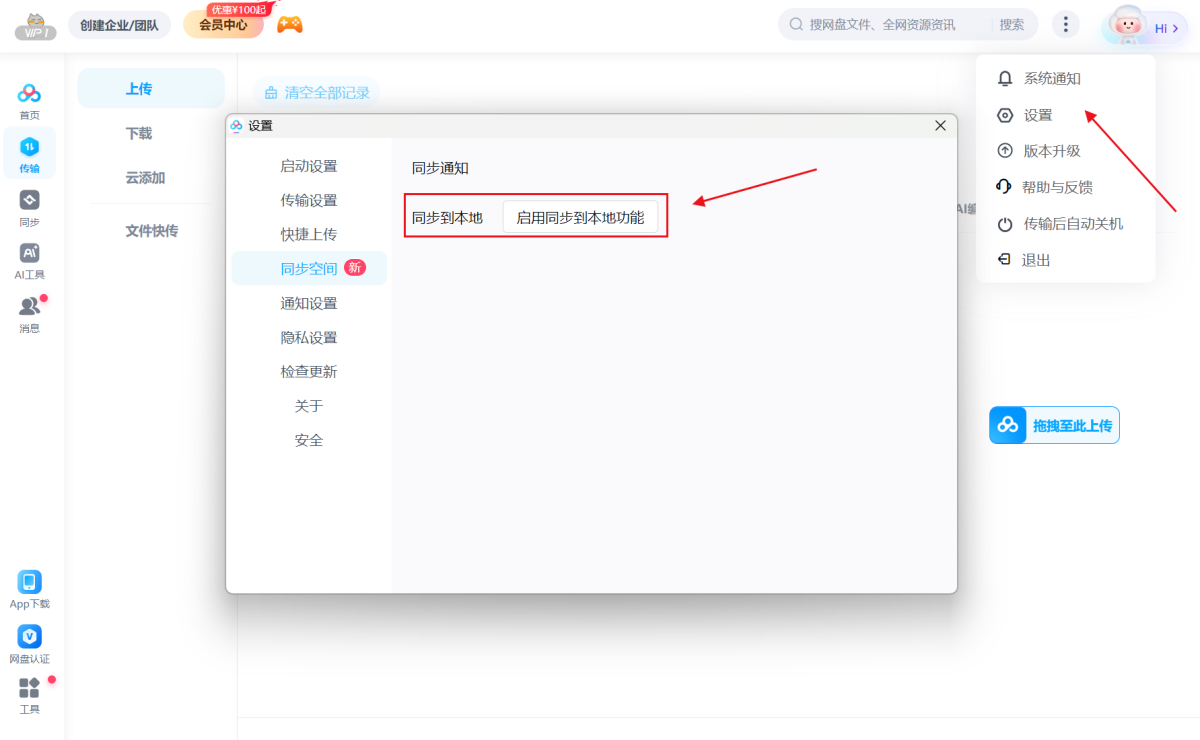Expand the Hi user chevron
The width and height of the screenshot is (1200, 740).
[1176, 29]
